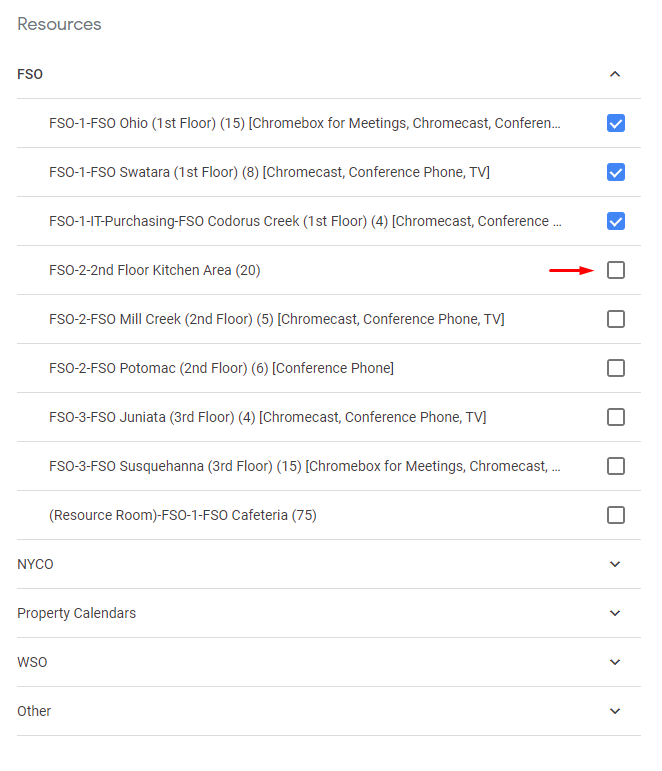The width and height of the screenshot is (662, 771).
Task: Uncheck the FSO Codorus Creek checkbox
Action: (x=616, y=221)
